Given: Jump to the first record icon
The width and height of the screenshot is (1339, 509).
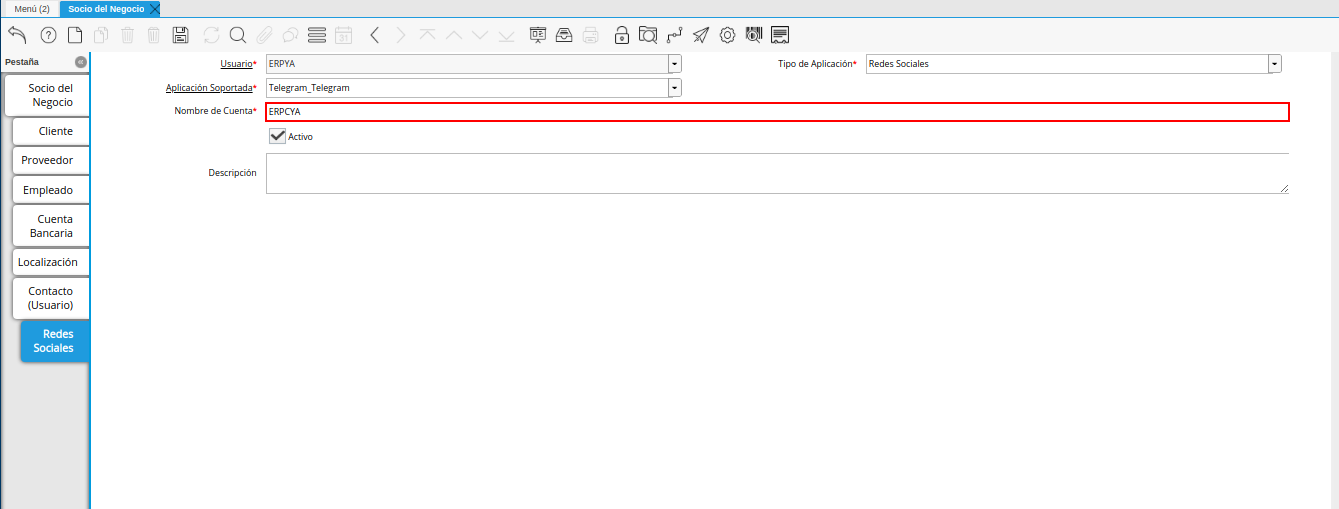Looking at the screenshot, I should 428,35.
